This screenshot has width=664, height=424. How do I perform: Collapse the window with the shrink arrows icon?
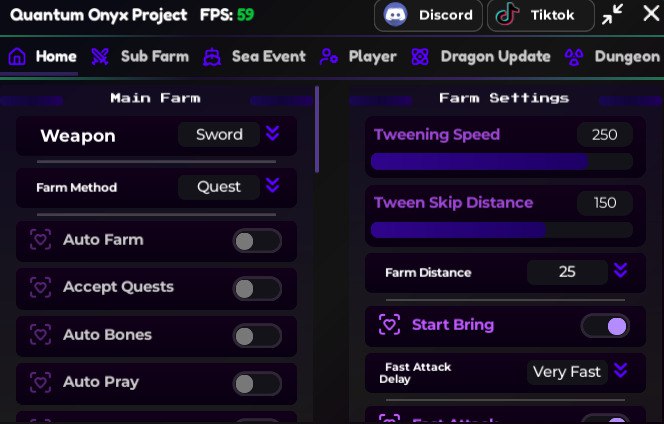click(x=612, y=14)
